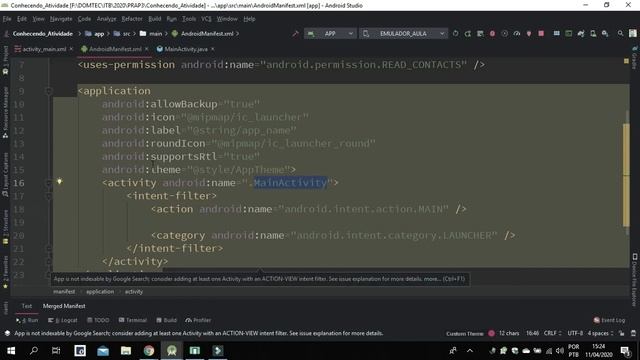The image size is (640, 360).
Task: Open the Navigate menu
Action: tap(61, 19)
